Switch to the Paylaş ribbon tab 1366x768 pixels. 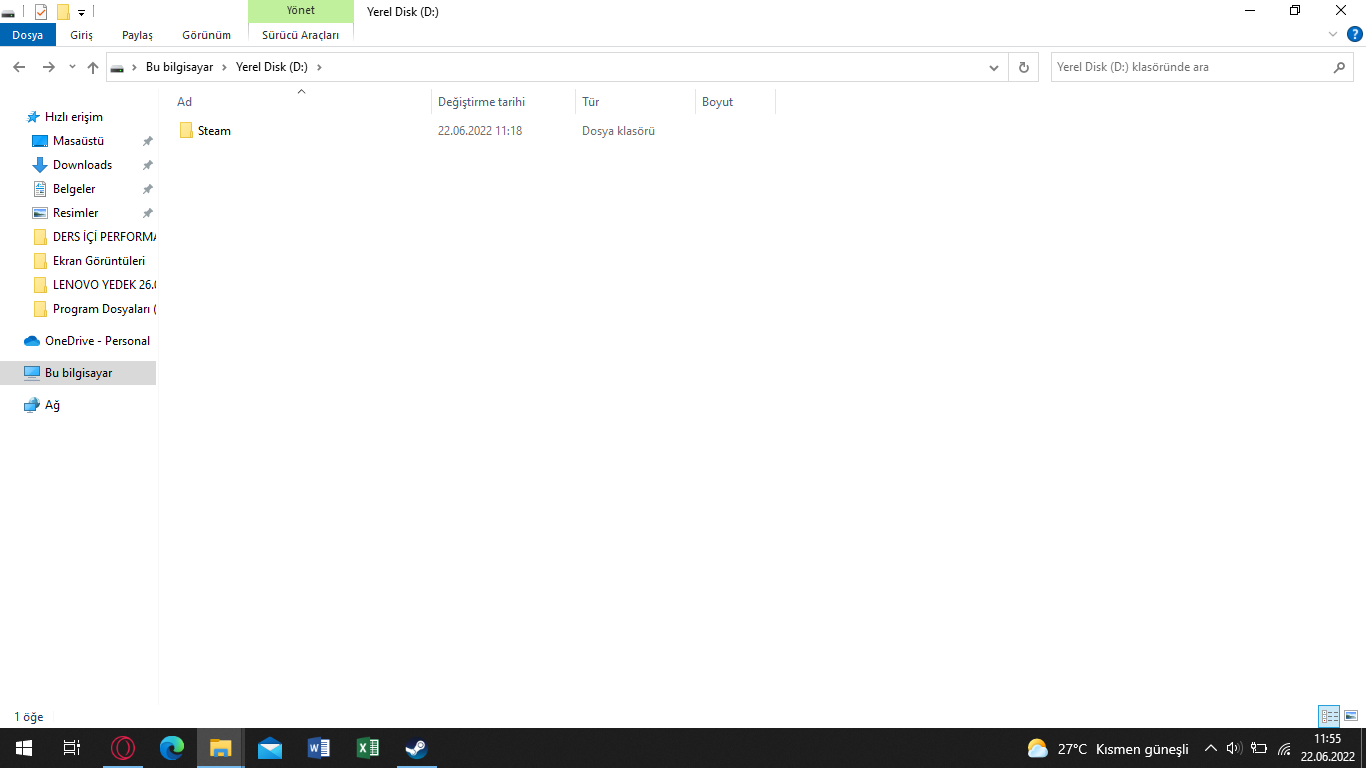[x=137, y=35]
